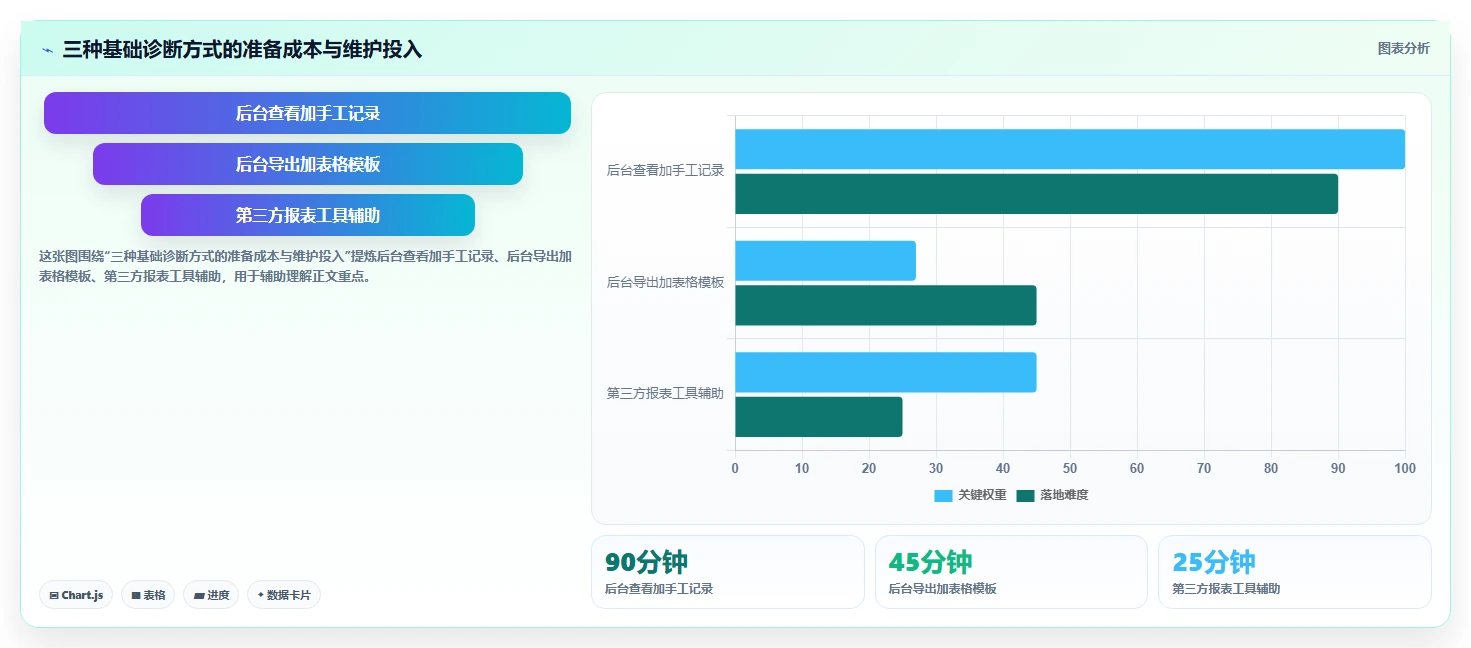
Task: Select the 第三方报表工具辅助 gradient pill
Action: click(308, 215)
